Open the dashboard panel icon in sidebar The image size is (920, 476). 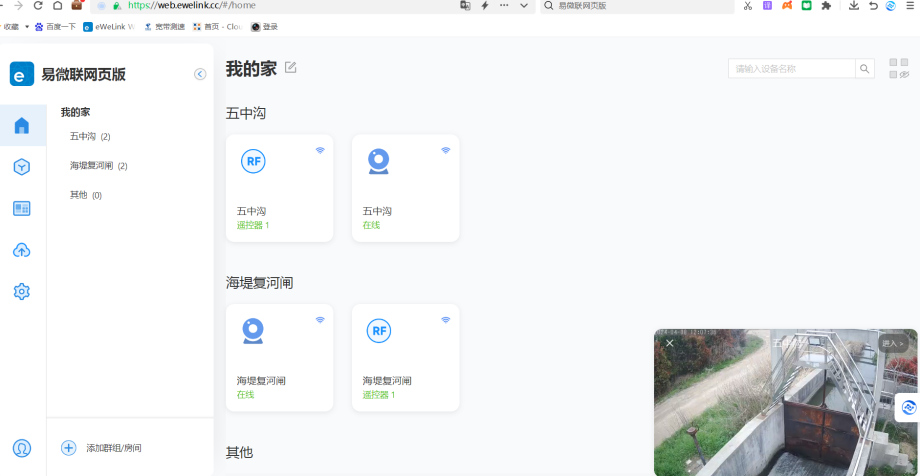[22, 208]
